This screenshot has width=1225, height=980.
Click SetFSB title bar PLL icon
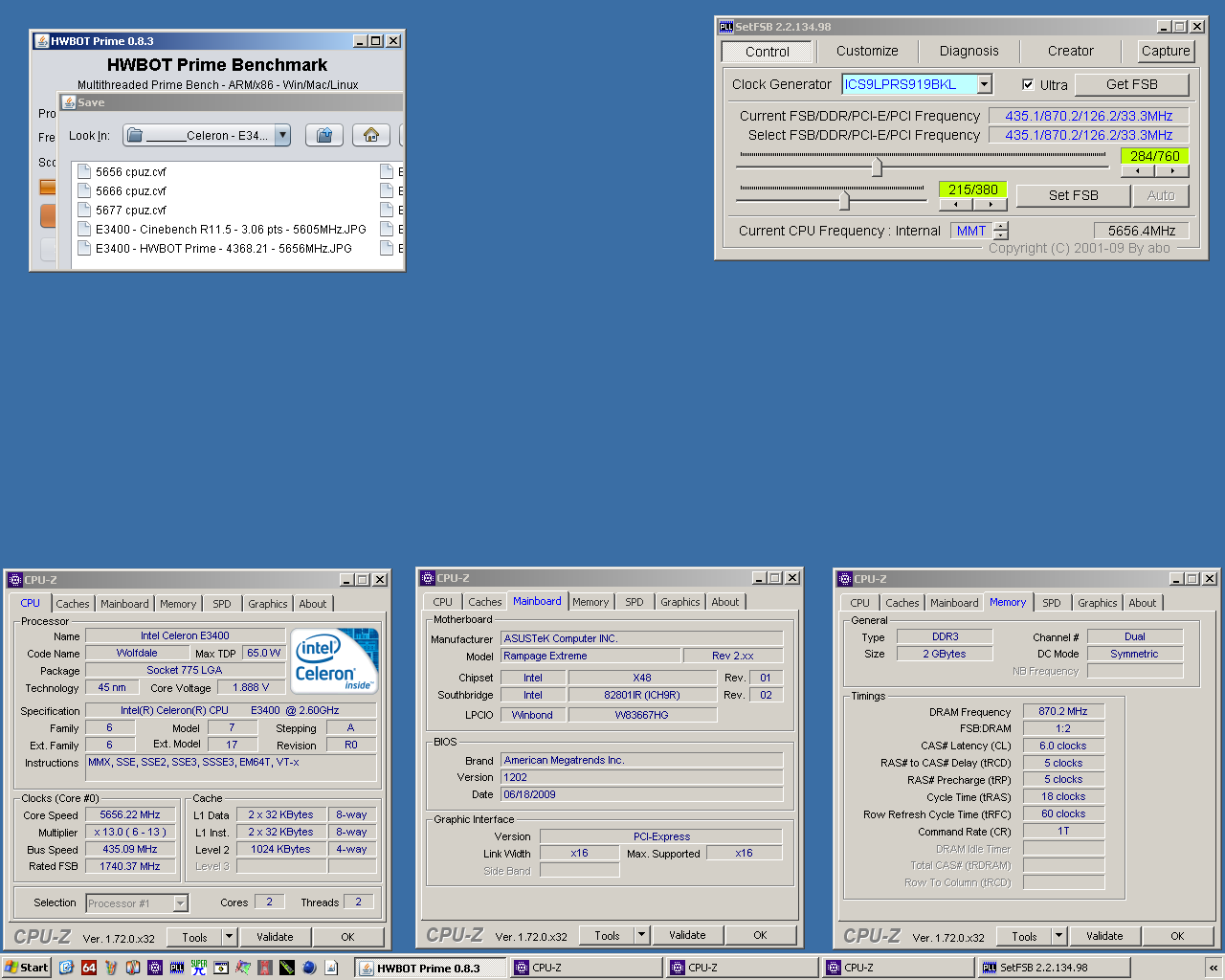(726, 27)
